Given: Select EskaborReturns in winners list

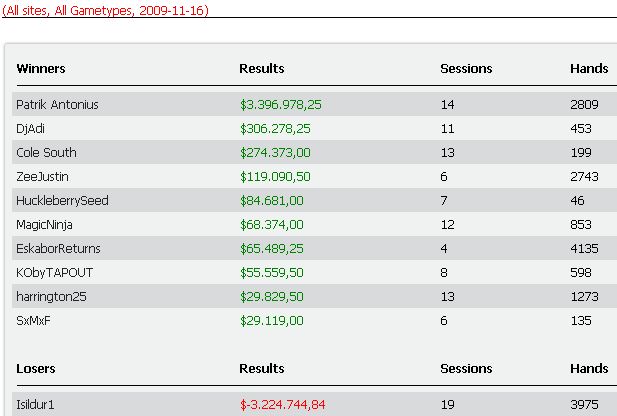Looking at the screenshot, I should click(x=58, y=249).
